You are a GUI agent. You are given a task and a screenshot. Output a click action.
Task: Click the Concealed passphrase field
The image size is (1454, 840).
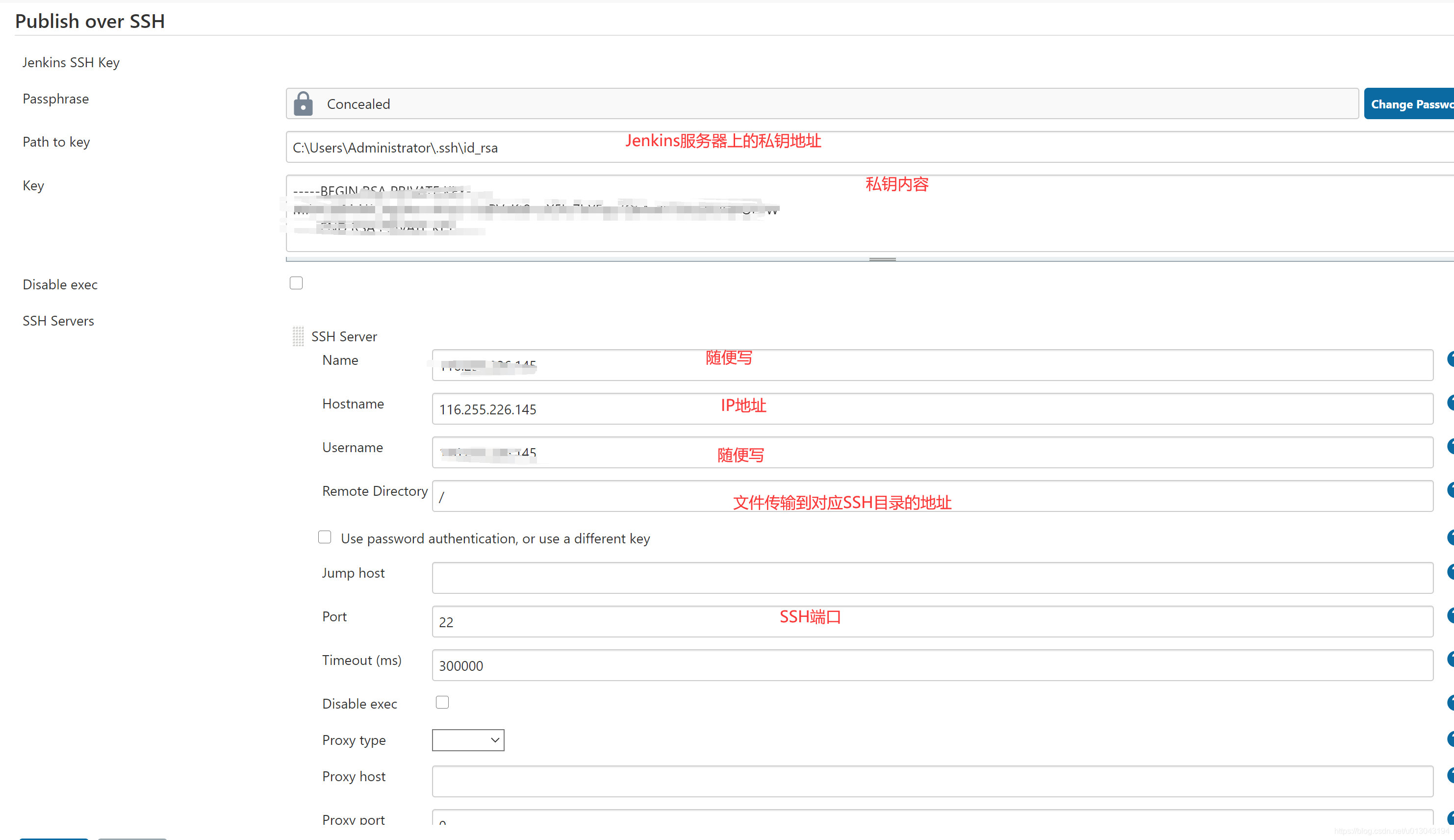point(822,104)
